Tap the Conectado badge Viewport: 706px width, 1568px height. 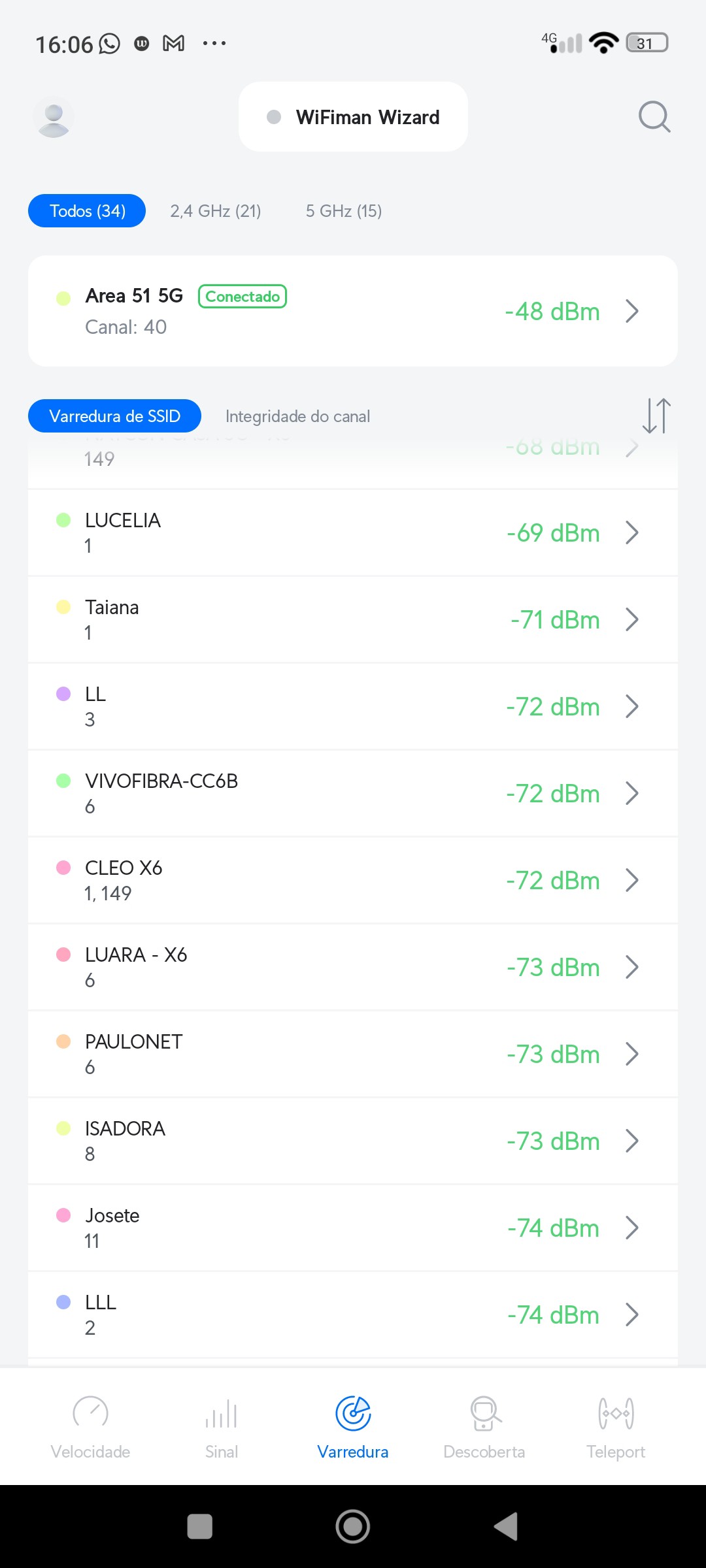243,297
